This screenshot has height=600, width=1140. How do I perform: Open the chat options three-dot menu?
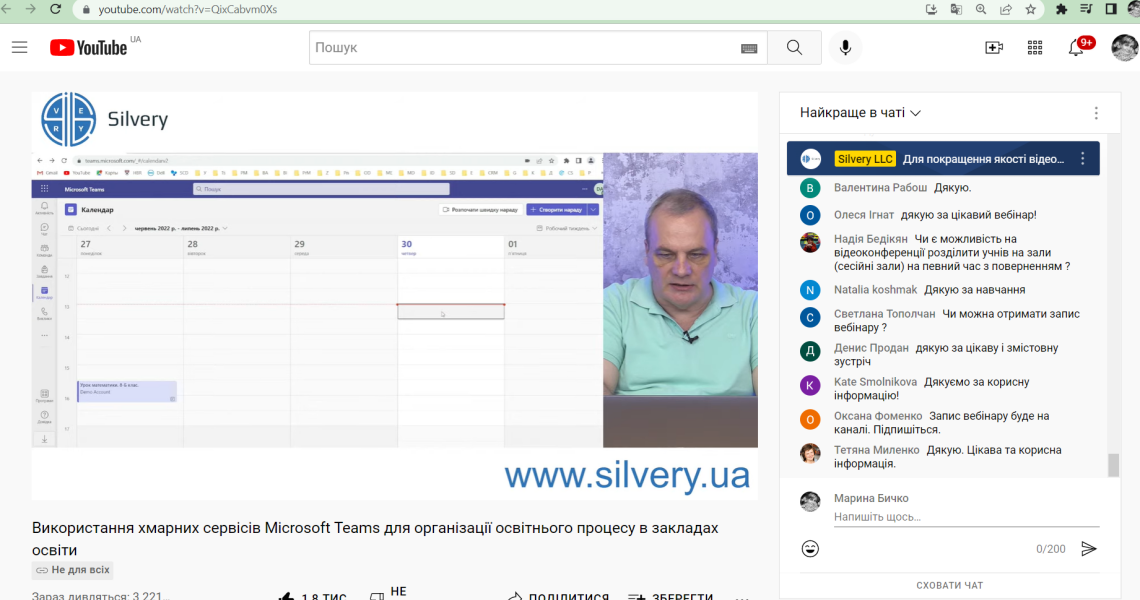coord(1096,113)
